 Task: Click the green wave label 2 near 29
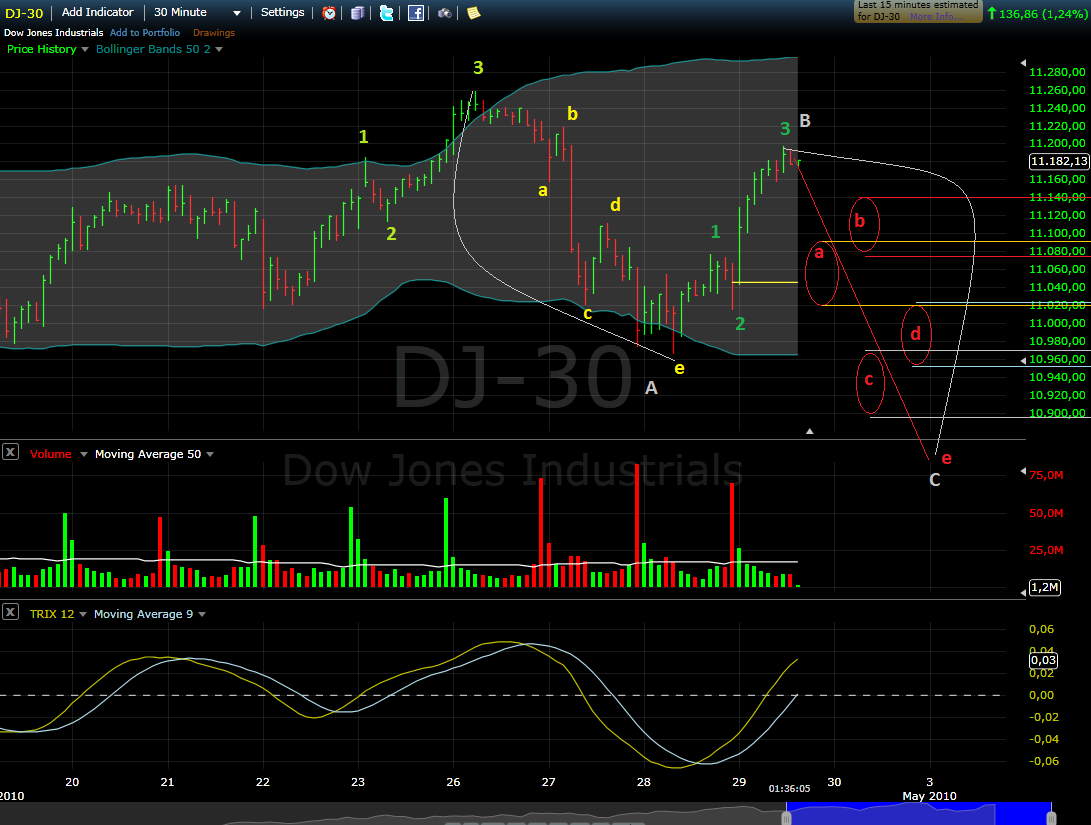click(740, 323)
